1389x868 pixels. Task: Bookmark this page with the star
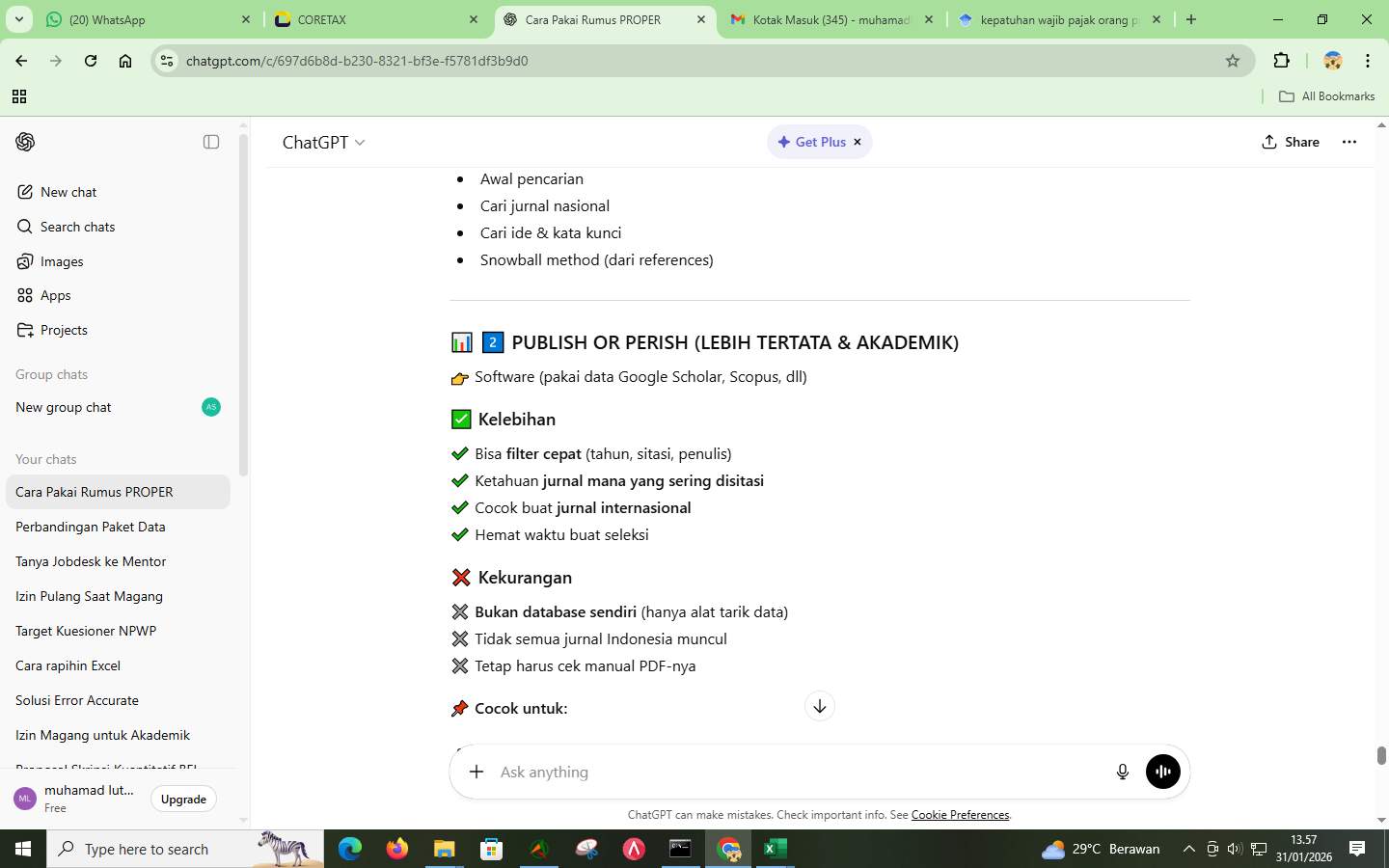(x=1233, y=60)
